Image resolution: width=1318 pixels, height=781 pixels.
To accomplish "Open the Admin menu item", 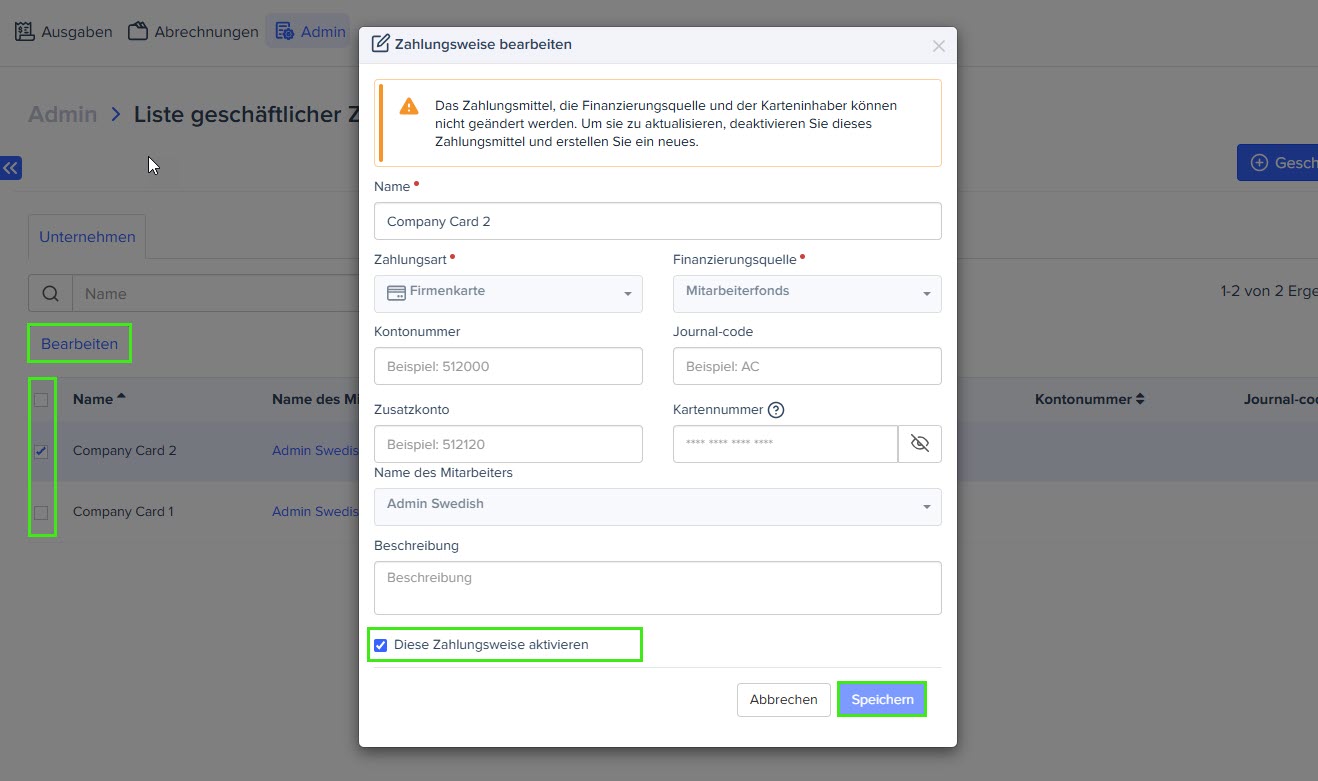I will tap(309, 31).
